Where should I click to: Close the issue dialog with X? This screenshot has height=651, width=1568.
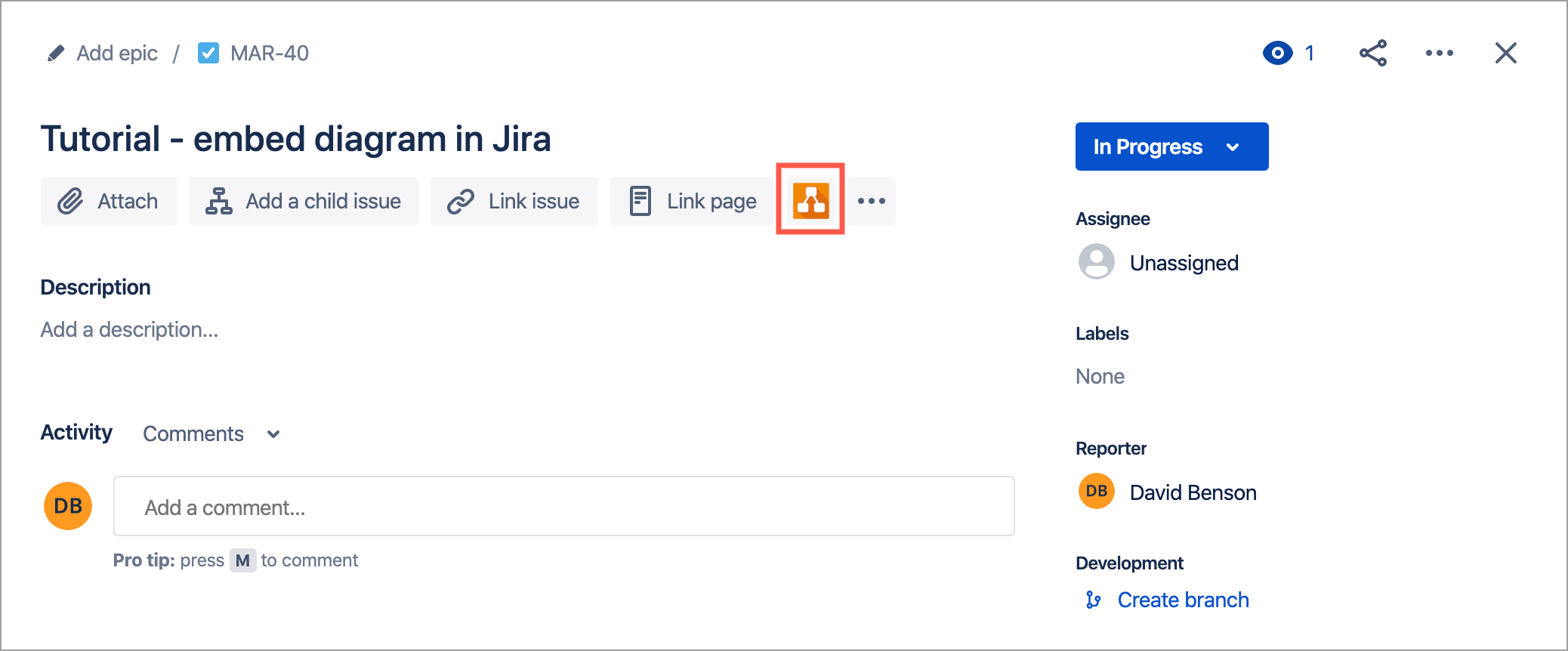coord(1506,53)
